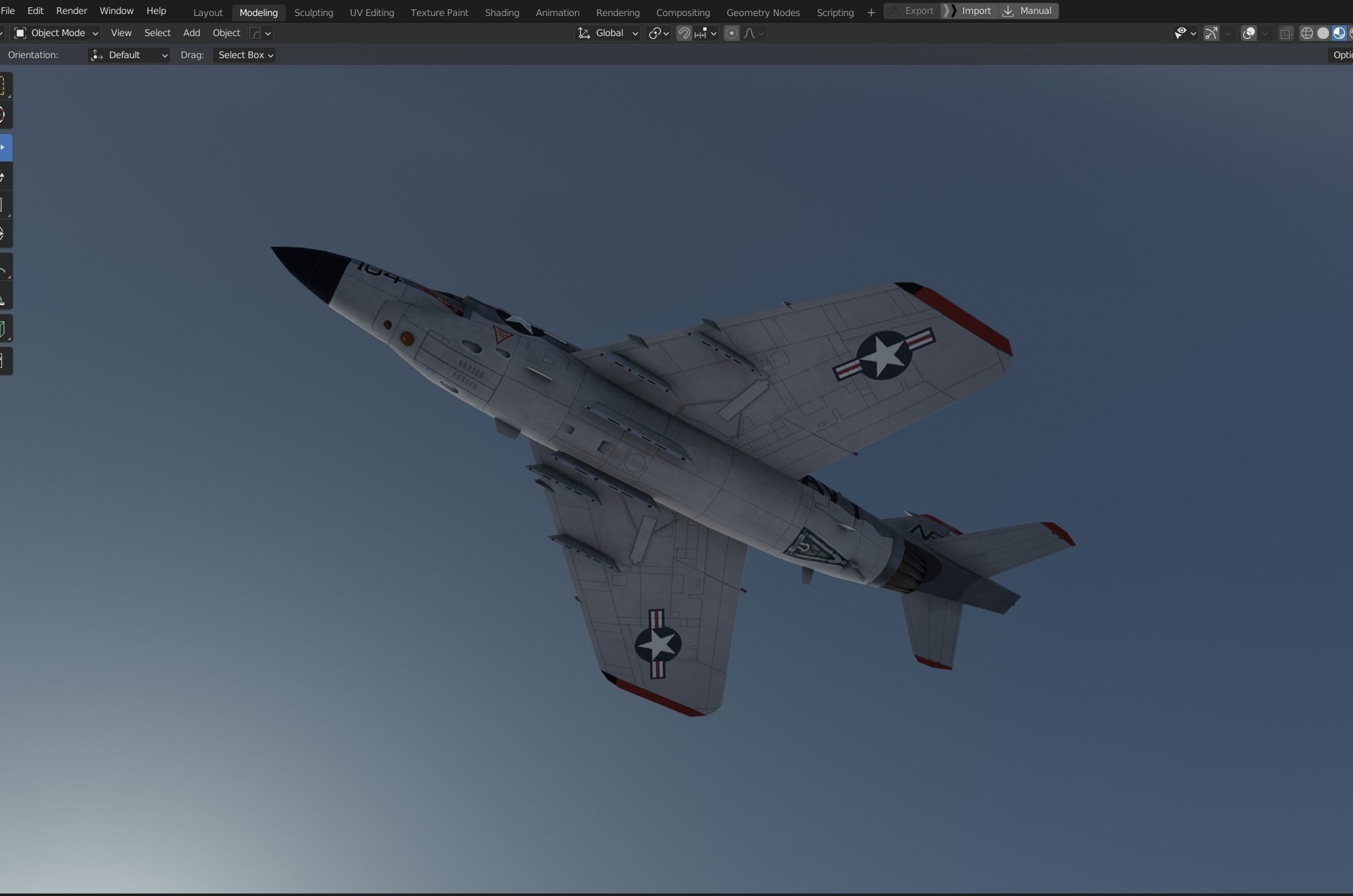Screen dimensions: 1353x896
Task: Toggle proportional editing
Action: coord(731,33)
